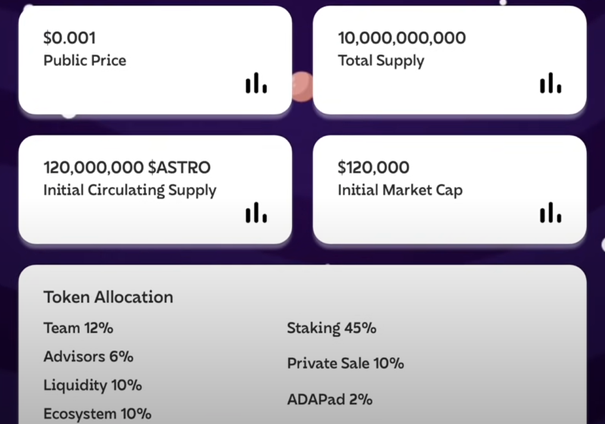Select the Advisors 6% allocation entry

[88, 356]
